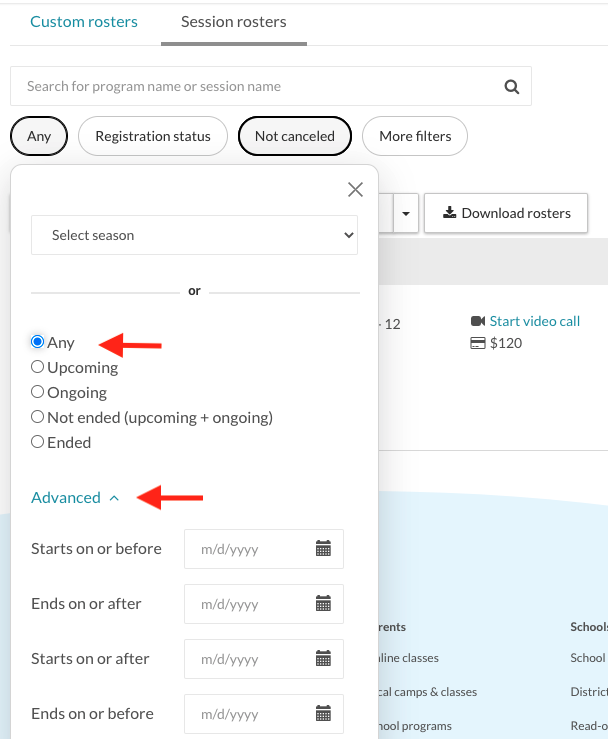Pick the Ended radio option
Viewport: 608px width, 739px height.
pyautogui.click(x=38, y=442)
